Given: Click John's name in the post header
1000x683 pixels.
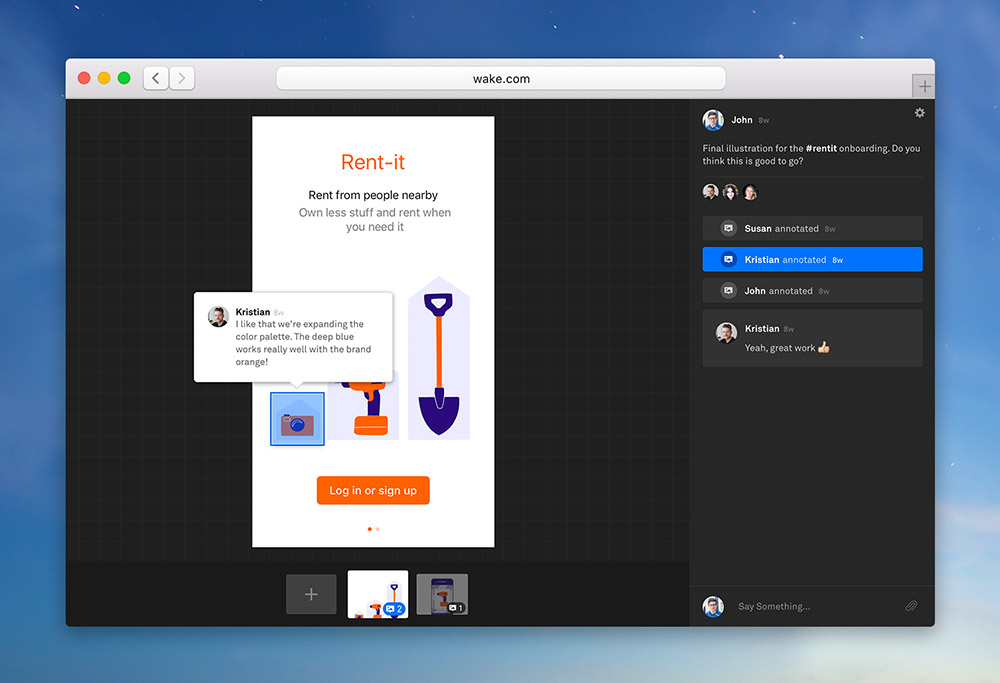Looking at the screenshot, I should [x=742, y=120].
